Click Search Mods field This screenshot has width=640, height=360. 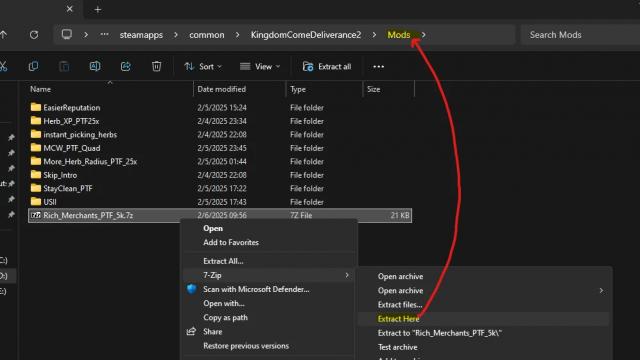pos(580,35)
